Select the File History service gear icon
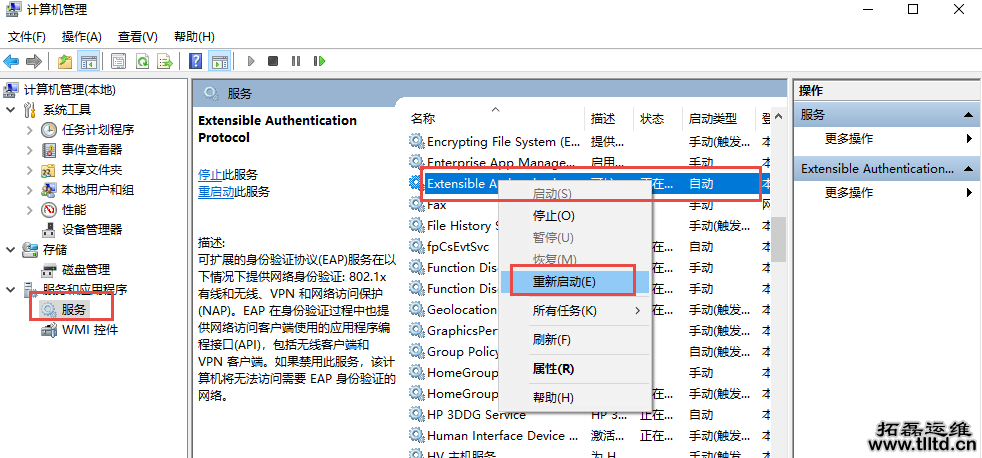The image size is (982, 458). click(x=416, y=225)
